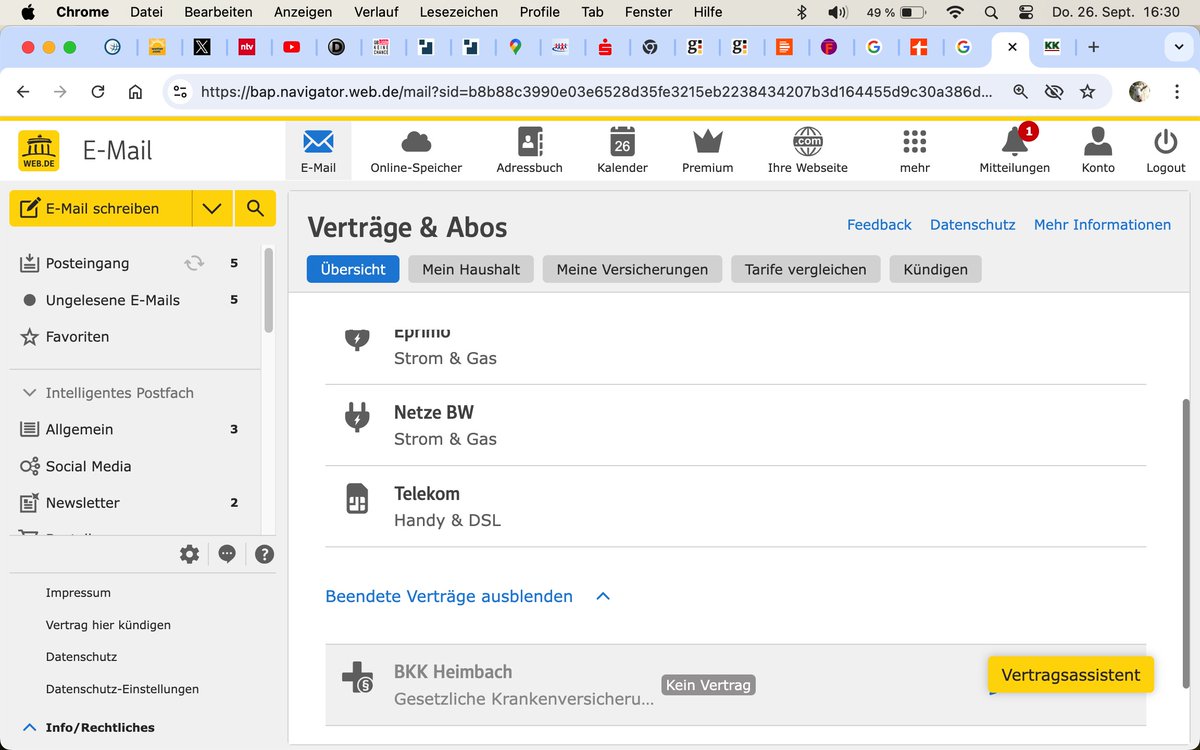Open Favoriten folder

coord(77,337)
